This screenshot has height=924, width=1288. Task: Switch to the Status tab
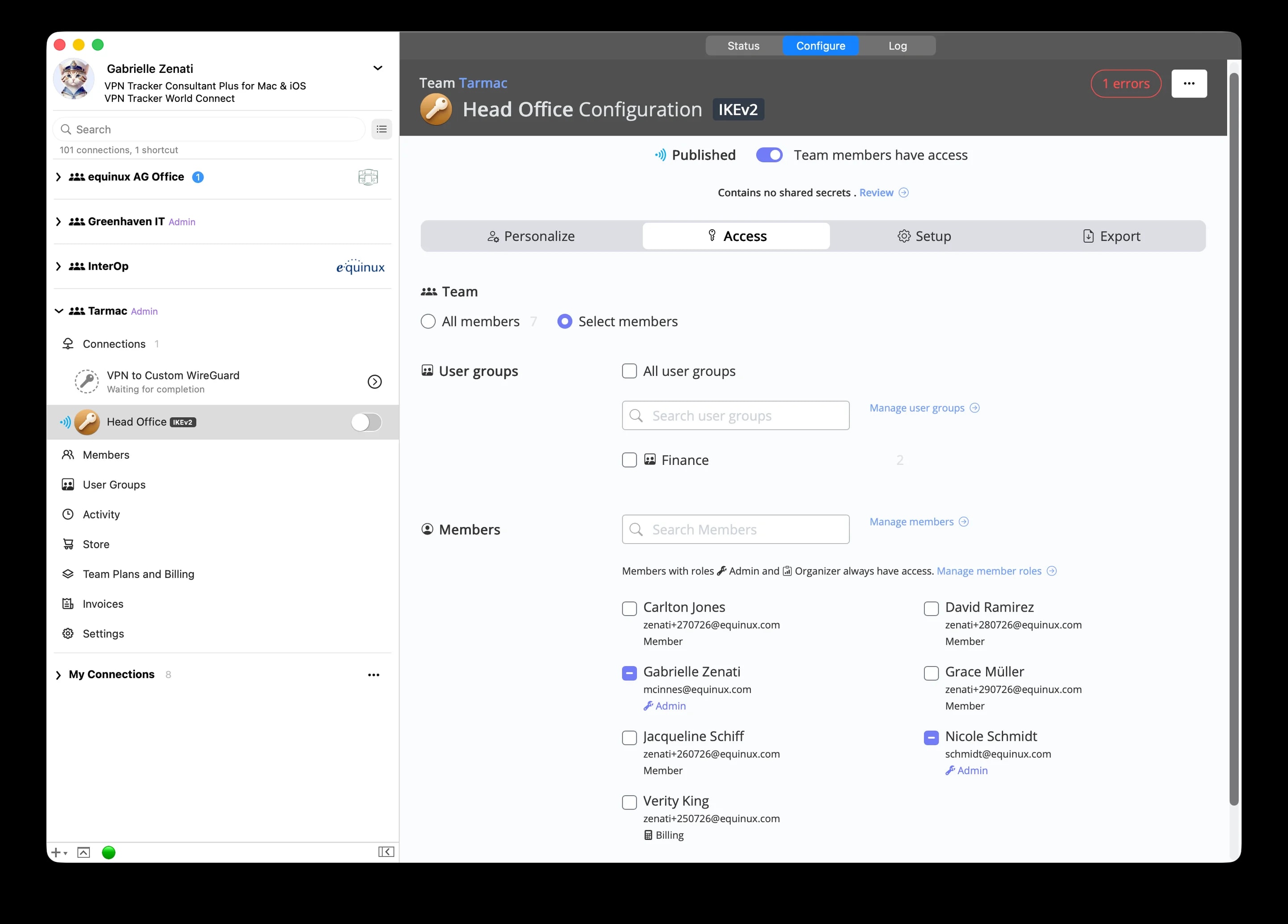(x=743, y=46)
